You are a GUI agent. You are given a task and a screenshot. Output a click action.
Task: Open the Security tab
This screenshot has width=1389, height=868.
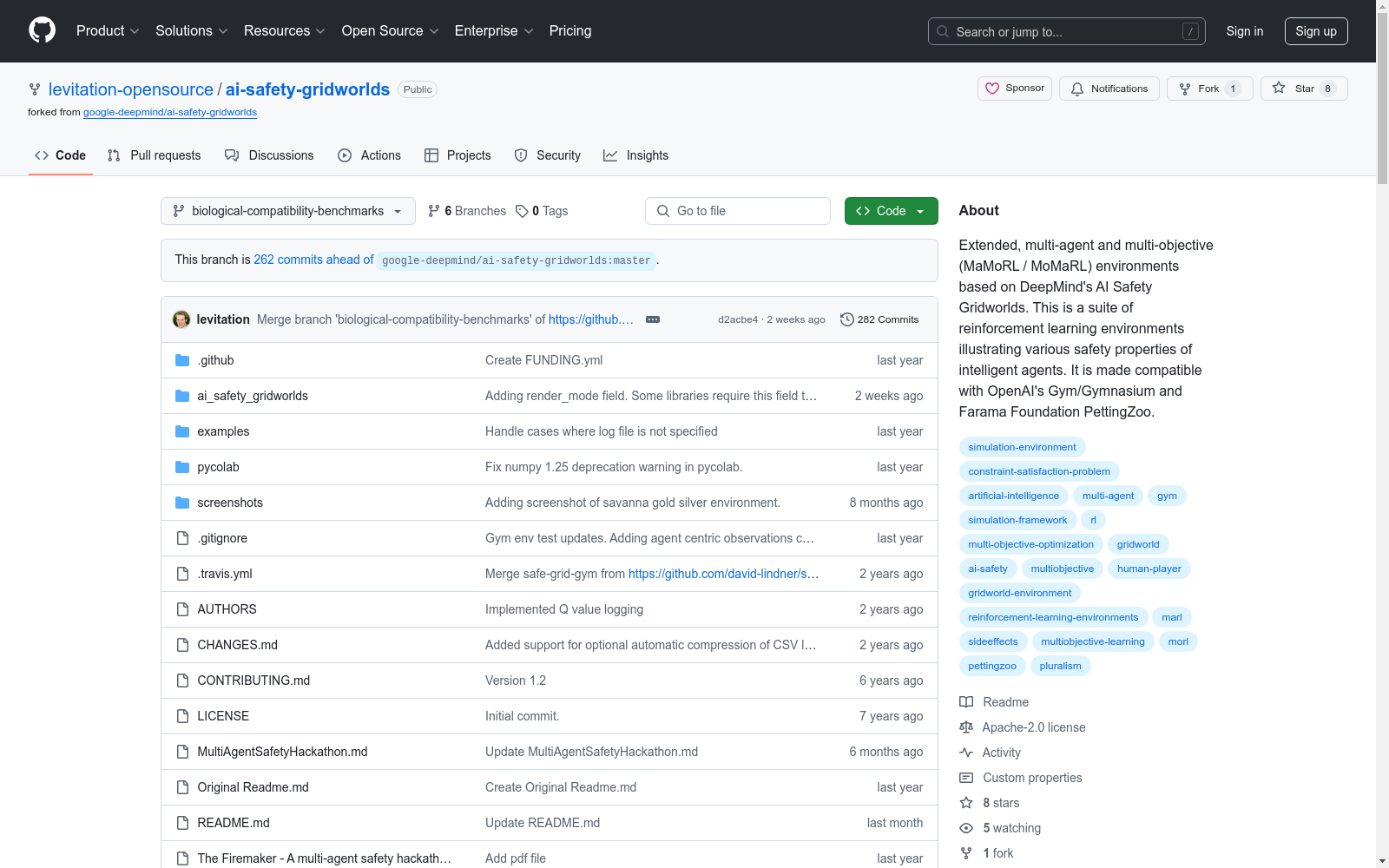pyautogui.click(x=548, y=155)
